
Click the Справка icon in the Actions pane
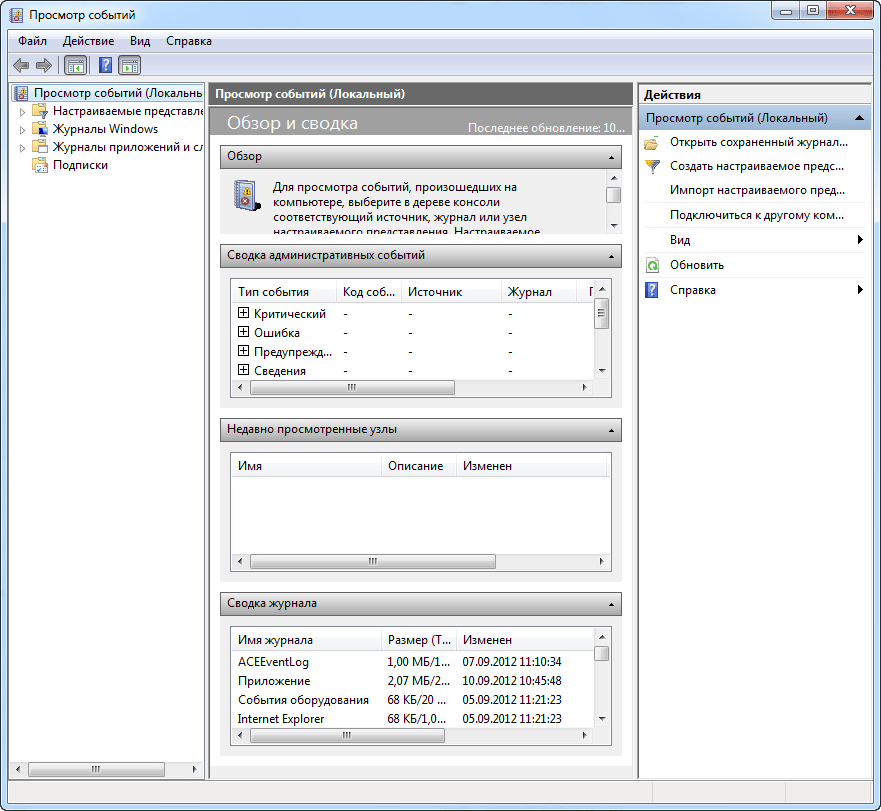click(652, 290)
